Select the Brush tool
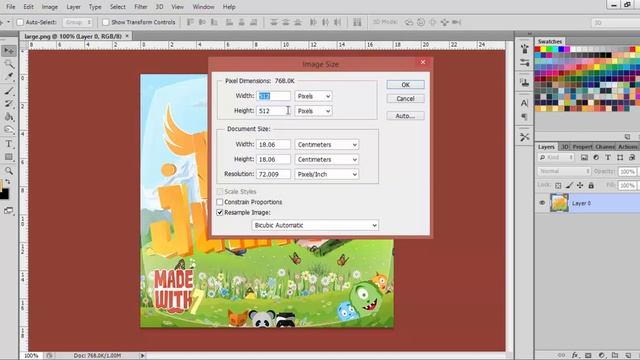640x360 pixels. (x=9, y=91)
